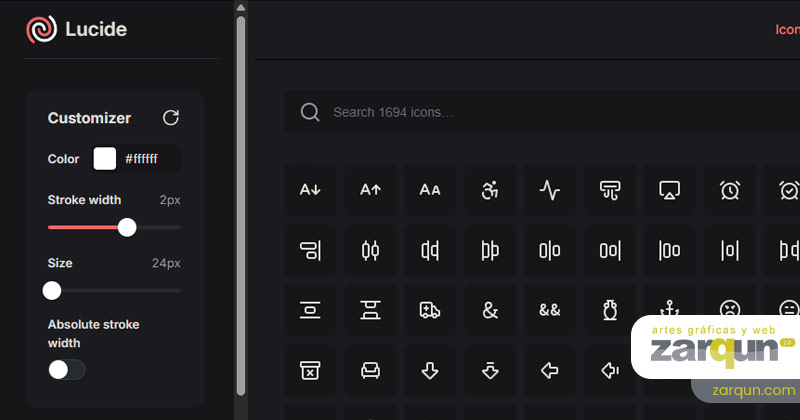Reset the Customizer settings
Image resolution: width=800 pixels, height=420 pixels.
(171, 118)
